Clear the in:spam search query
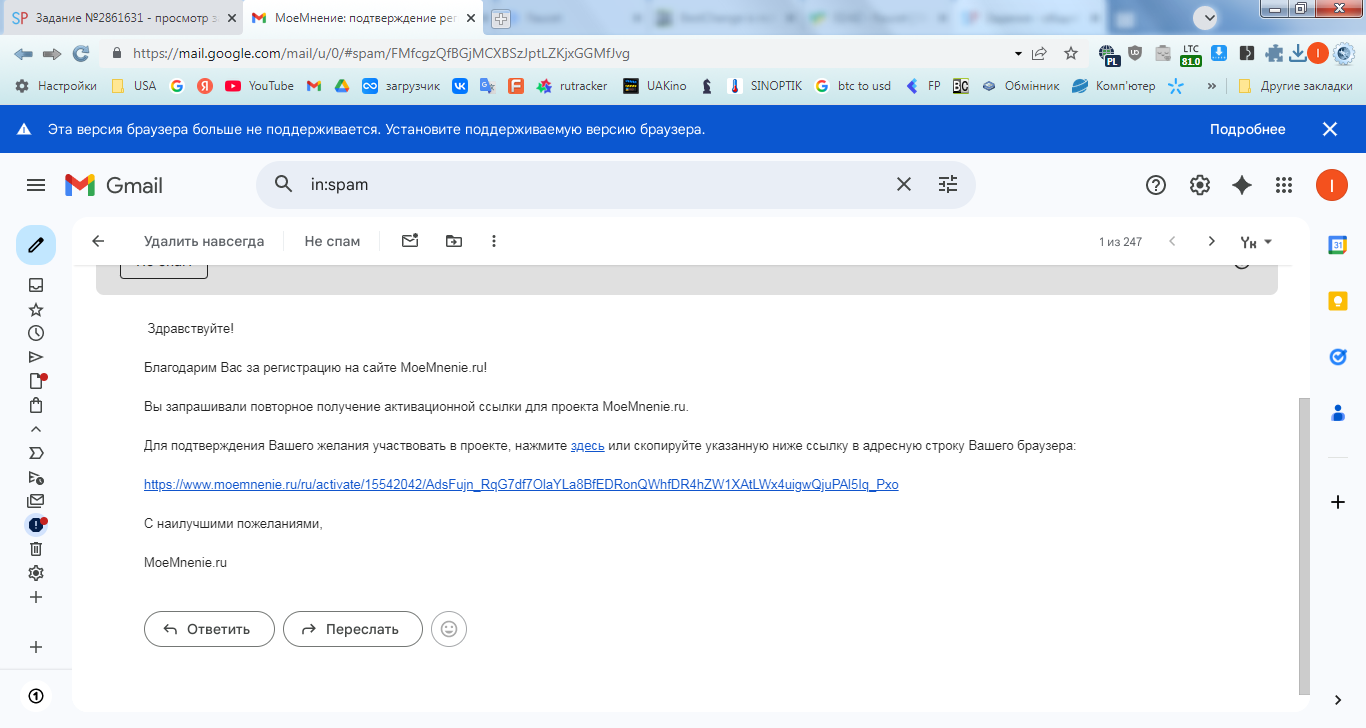 click(903, 185)
